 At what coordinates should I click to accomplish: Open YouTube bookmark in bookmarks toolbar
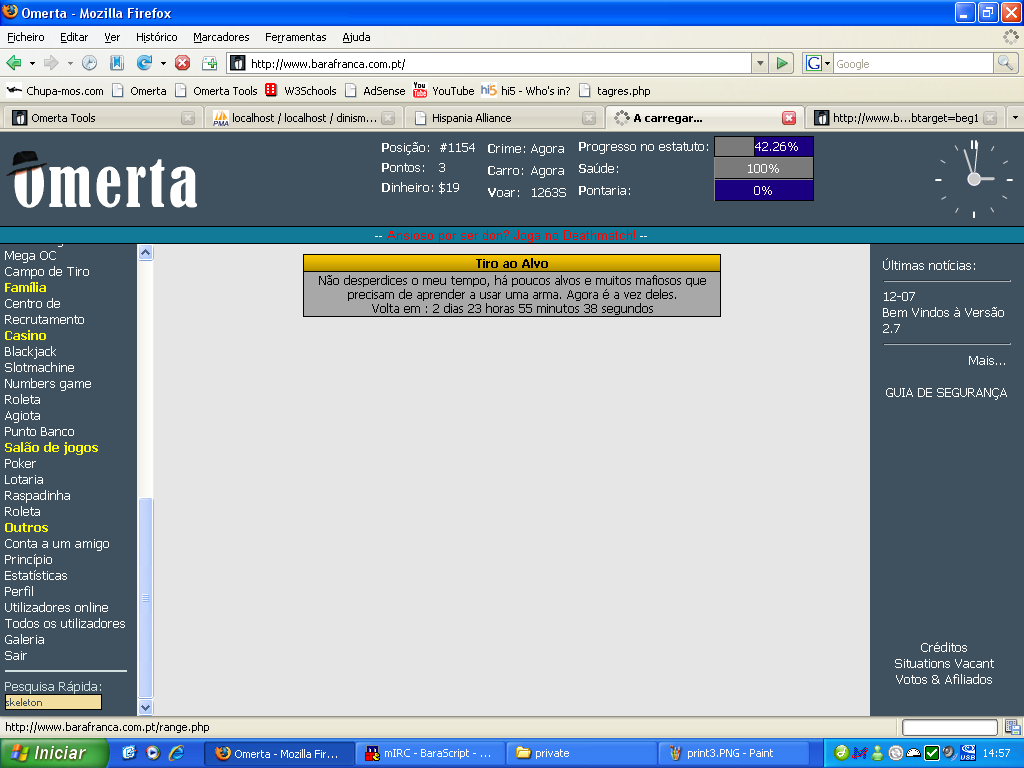pyautogui.click(x=443, y=90)
